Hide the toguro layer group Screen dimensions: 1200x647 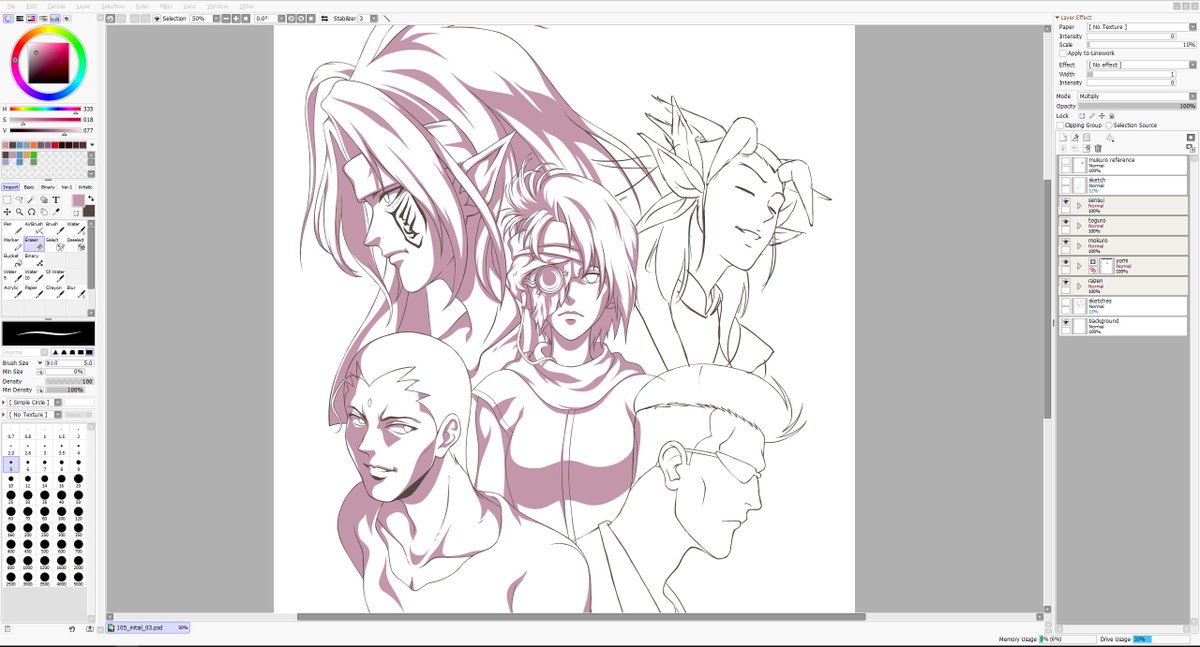coord(1065,221)
